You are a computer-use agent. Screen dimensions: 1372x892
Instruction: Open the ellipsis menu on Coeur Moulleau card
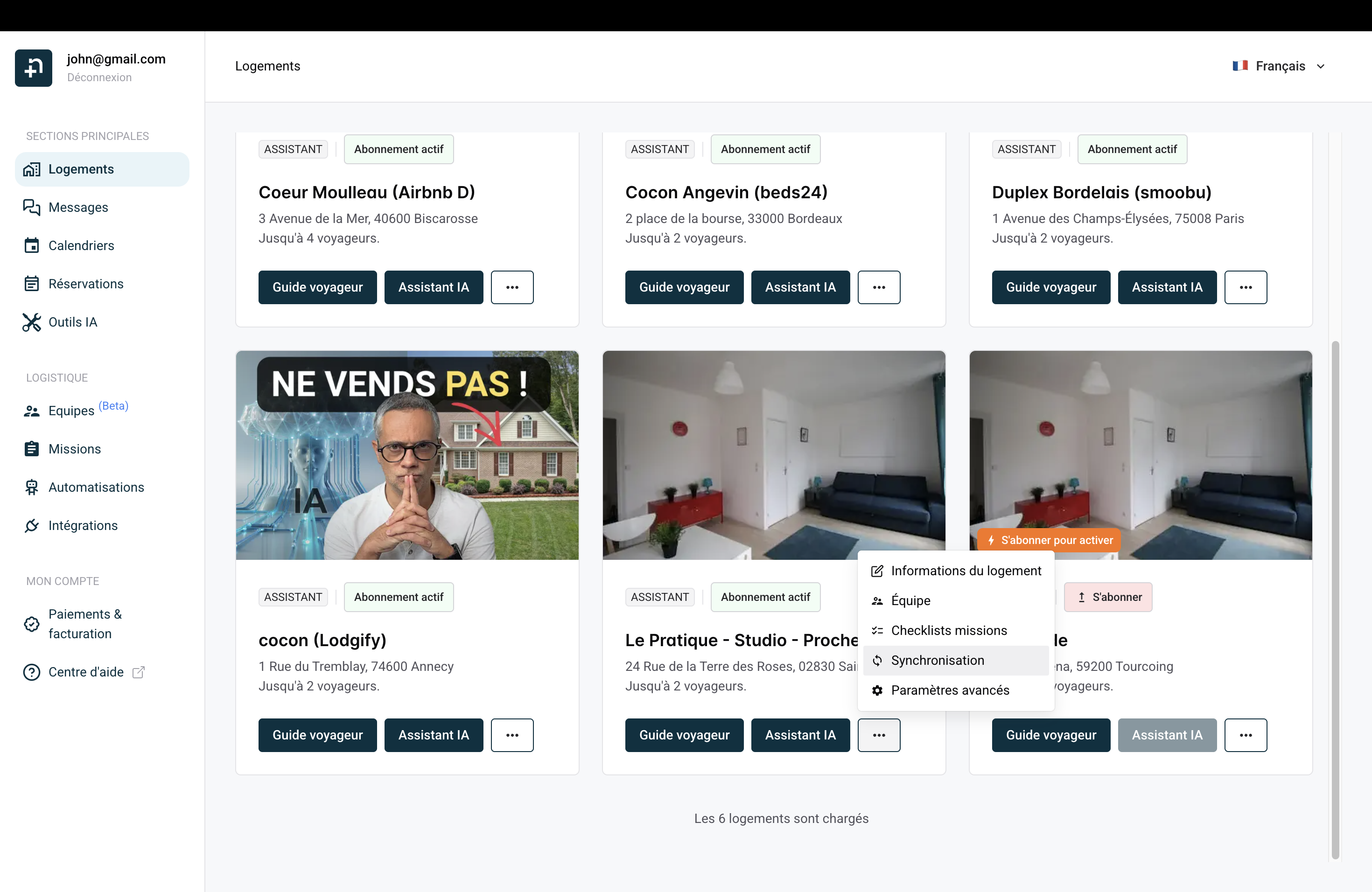512,287
